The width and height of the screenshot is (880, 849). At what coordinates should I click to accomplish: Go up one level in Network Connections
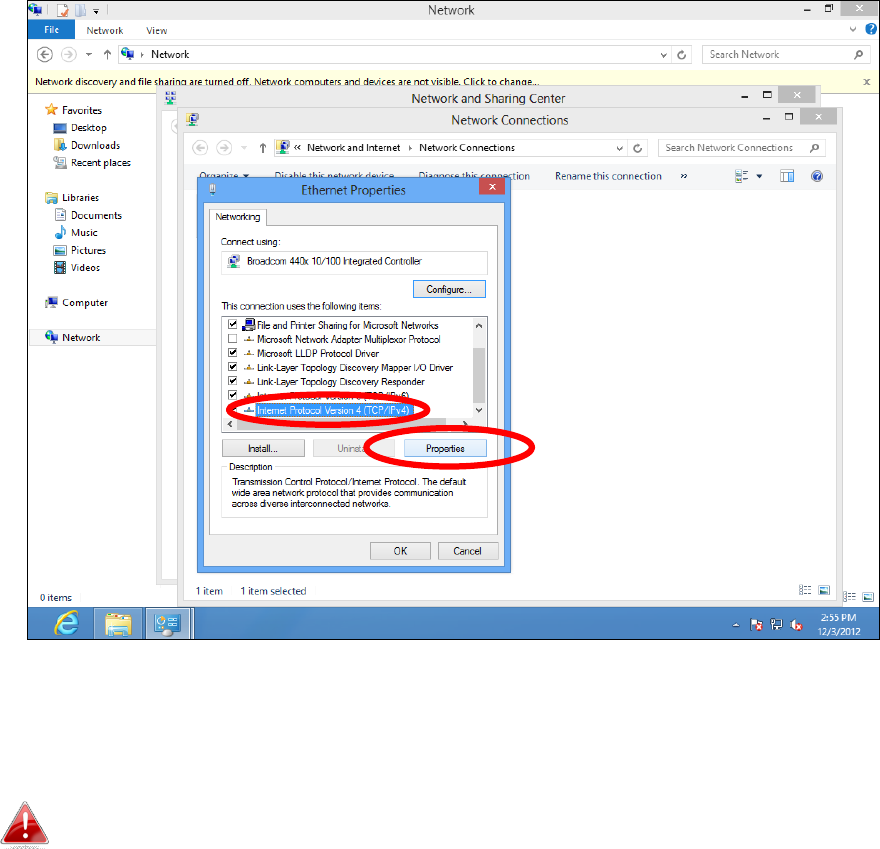coord(263,148)
